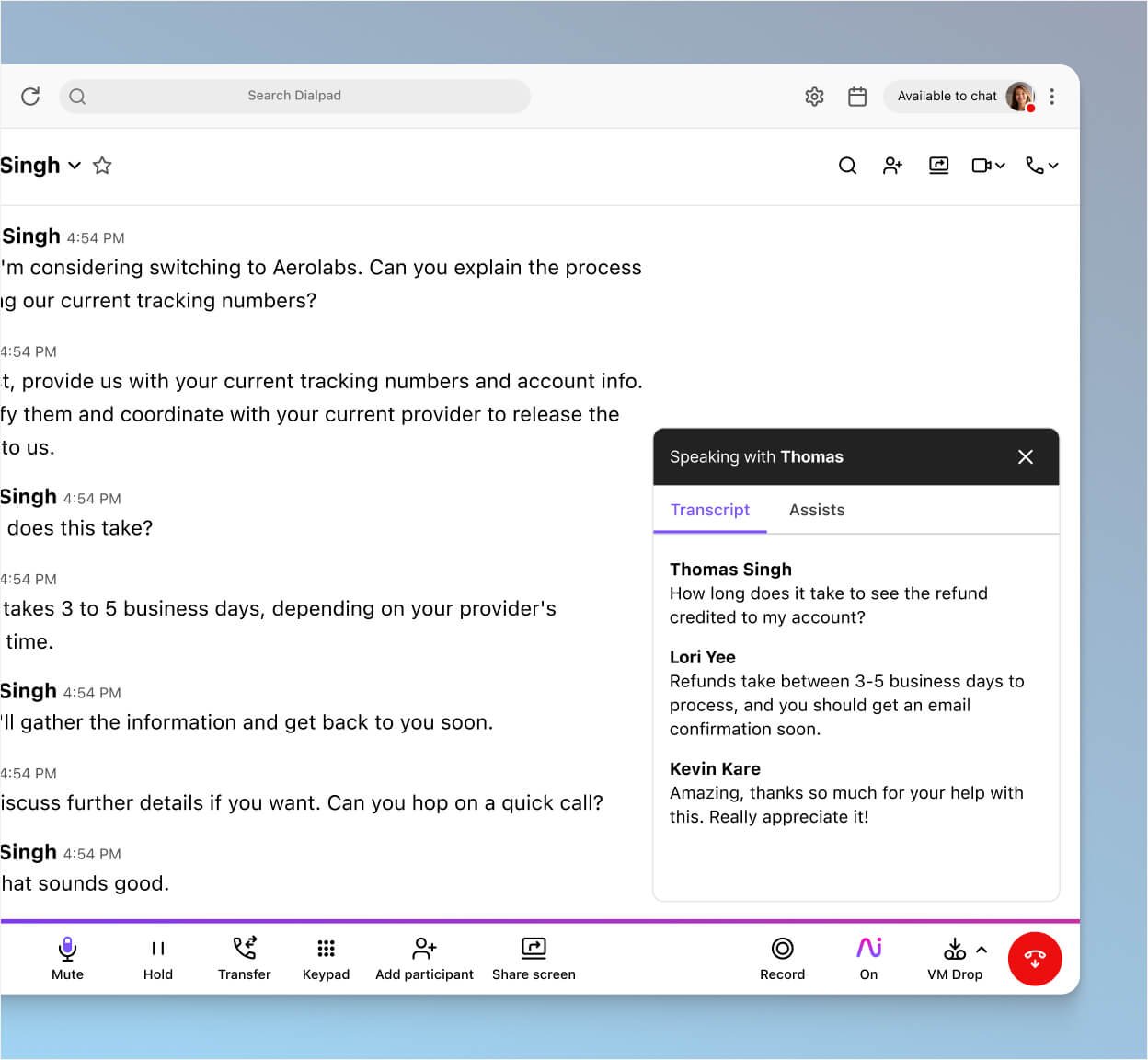
Task: Star the Singh conversation as favorite
Action: [102, 166]
